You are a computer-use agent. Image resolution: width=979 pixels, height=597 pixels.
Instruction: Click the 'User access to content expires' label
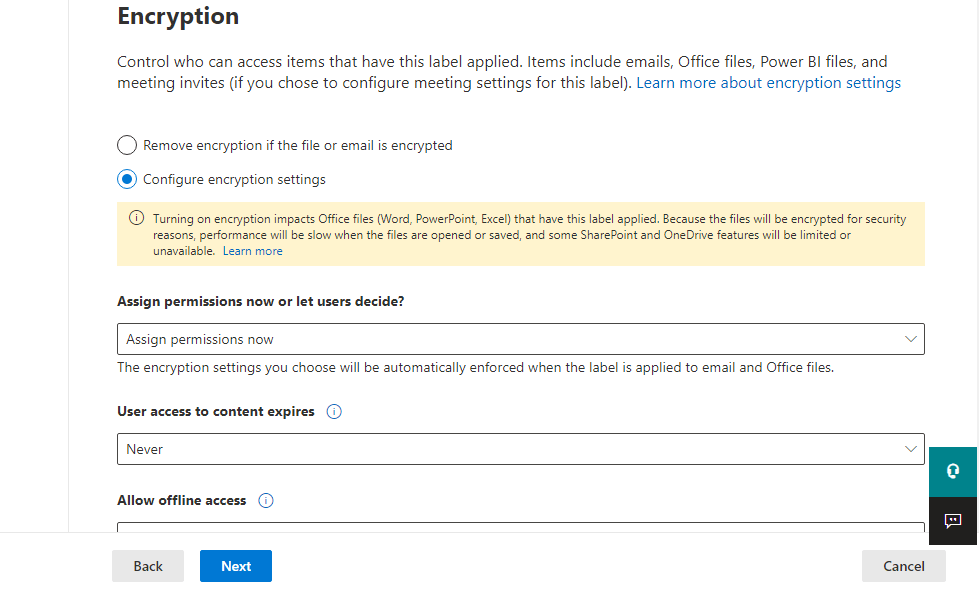215,412
